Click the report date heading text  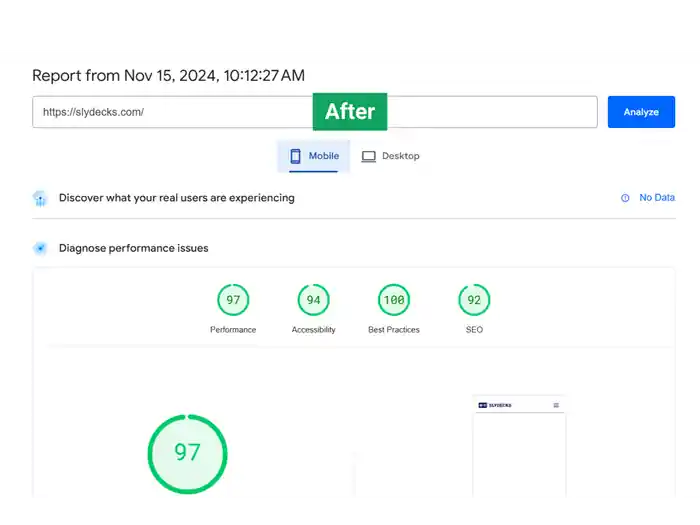coord(168,75)
